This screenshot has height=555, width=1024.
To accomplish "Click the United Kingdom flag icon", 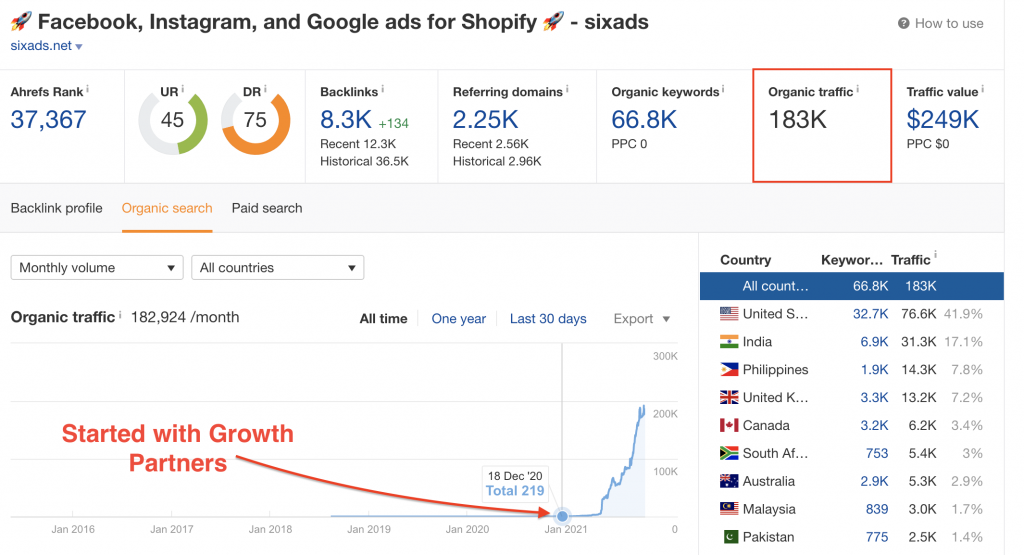I will [x=729, y=398].
